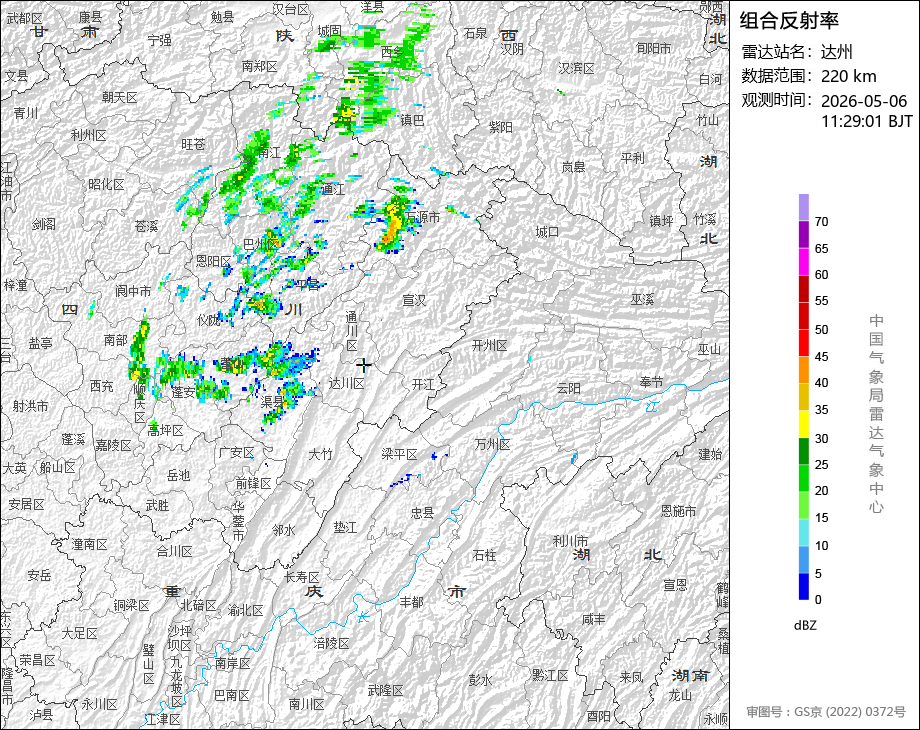The height and width of the screenshot is (730, 920).
Task: Click the 万州区 district label
Action: [x=492, y=445]
